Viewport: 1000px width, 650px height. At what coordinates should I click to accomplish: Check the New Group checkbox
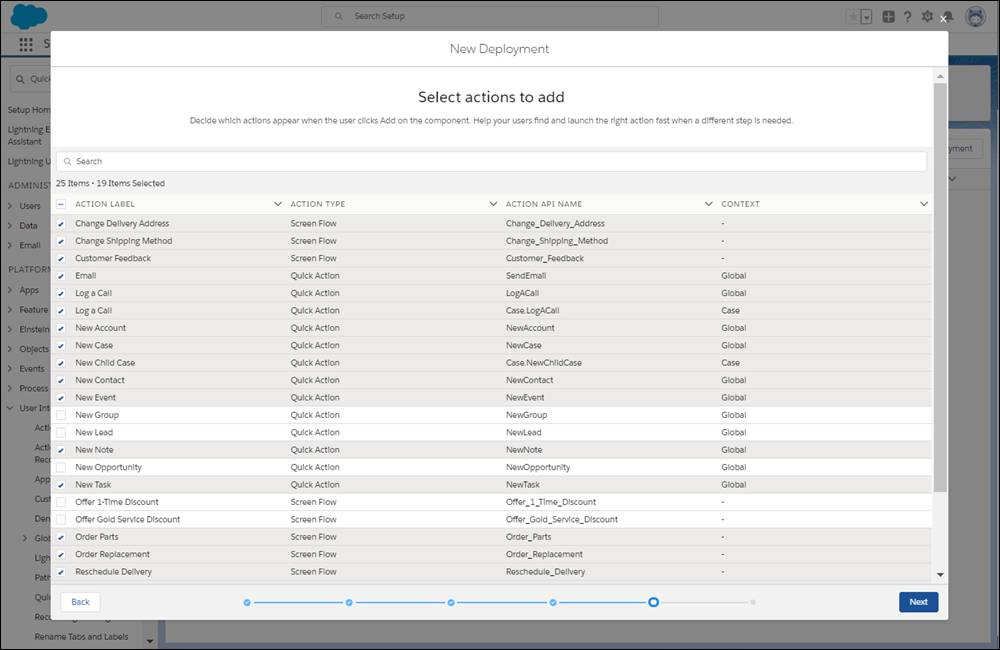(x=61, y=415)
